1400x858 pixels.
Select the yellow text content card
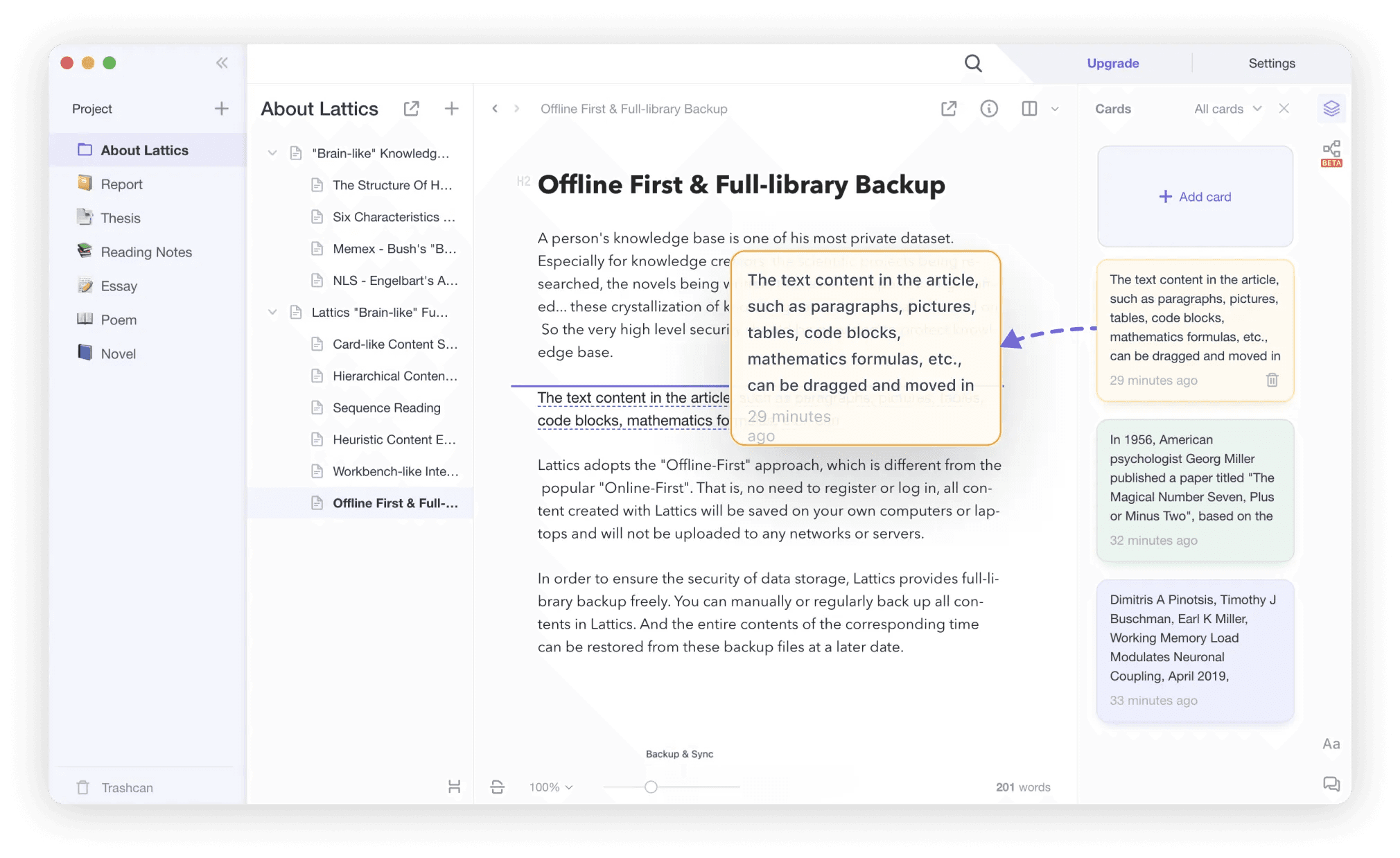pyautogui.click(x=1195, y=330)
